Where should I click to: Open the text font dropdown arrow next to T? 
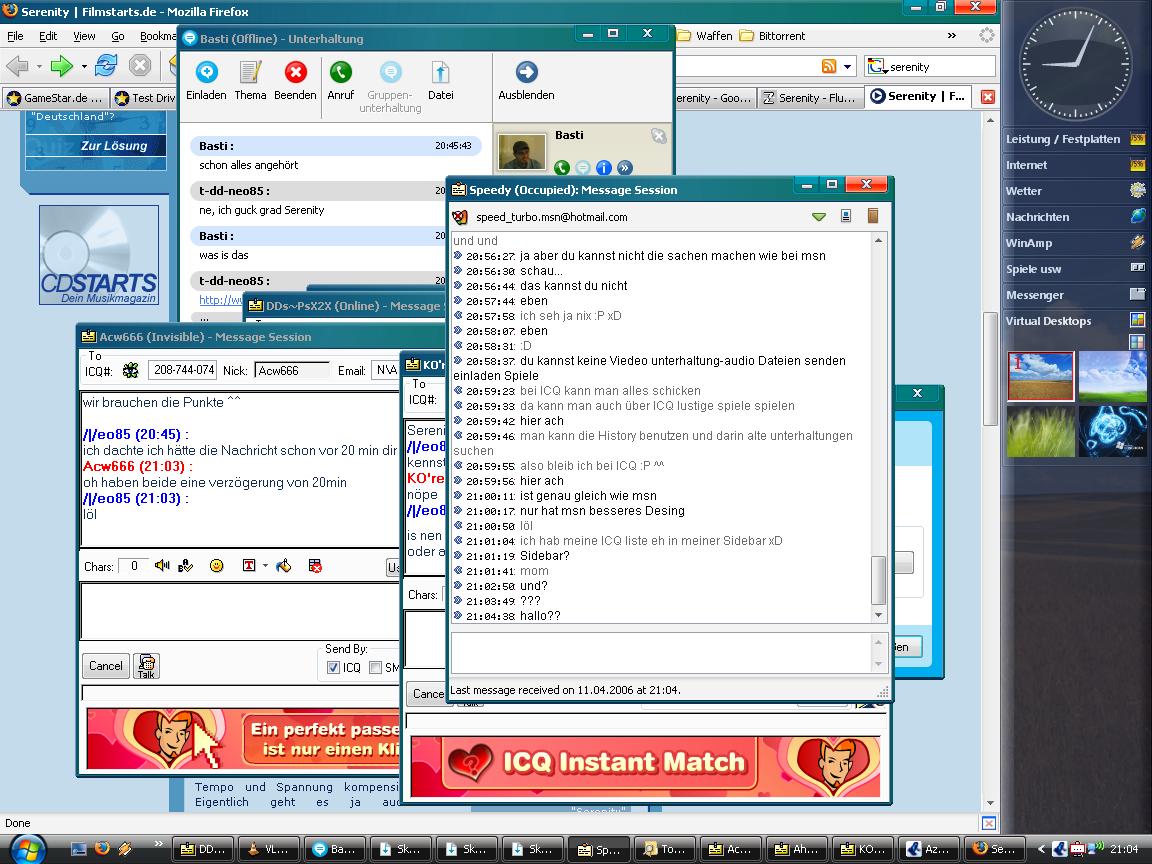click(265, 566)
